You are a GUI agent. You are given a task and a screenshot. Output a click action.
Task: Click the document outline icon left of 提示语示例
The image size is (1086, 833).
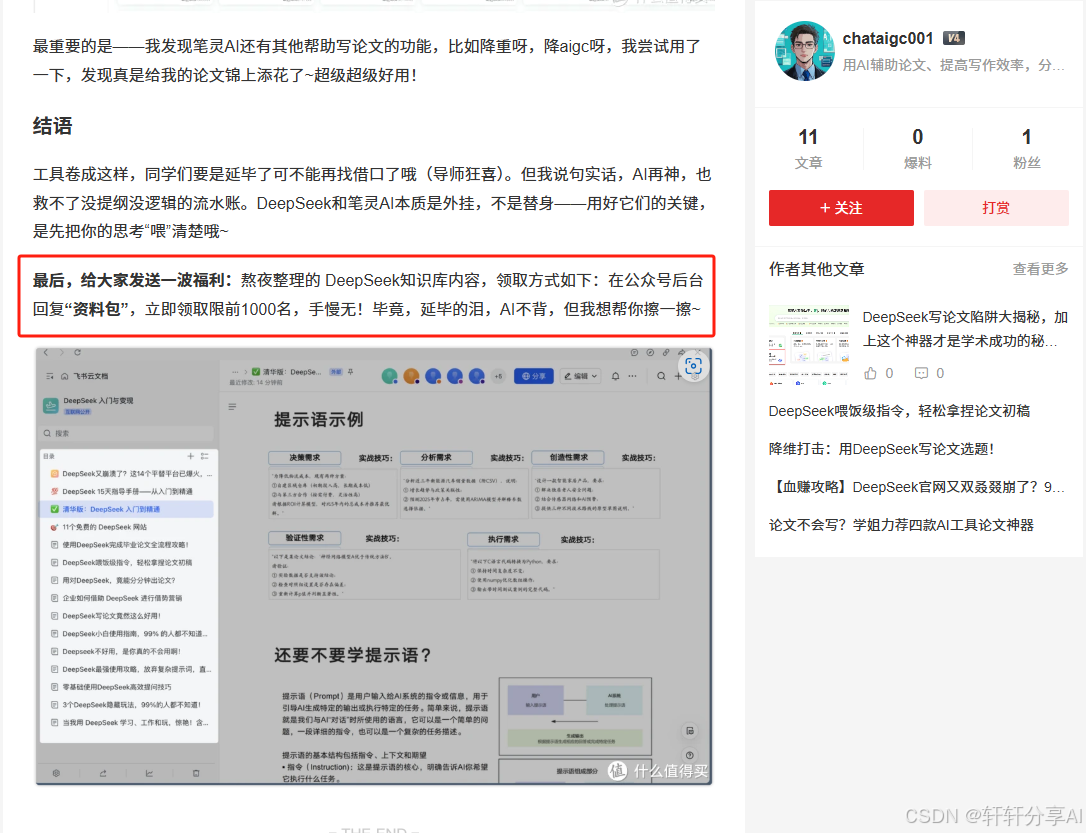pyautogui.click(x=233, y=406)
